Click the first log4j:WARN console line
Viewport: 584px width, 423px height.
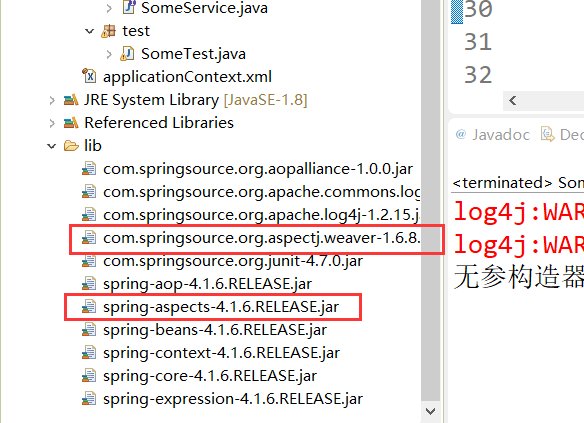pyautogui.click(x=519, y=212)
